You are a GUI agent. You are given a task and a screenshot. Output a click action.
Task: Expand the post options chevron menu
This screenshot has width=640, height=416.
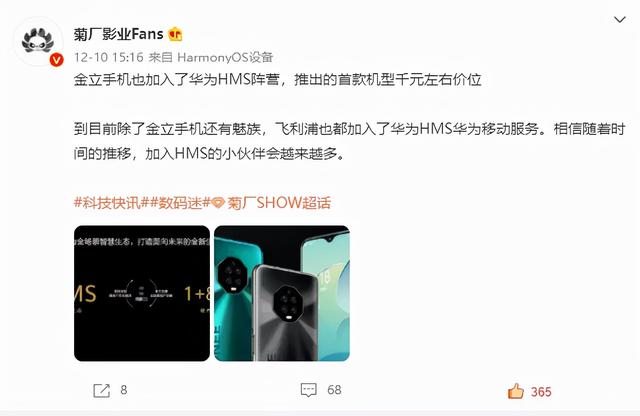[620, 20]
